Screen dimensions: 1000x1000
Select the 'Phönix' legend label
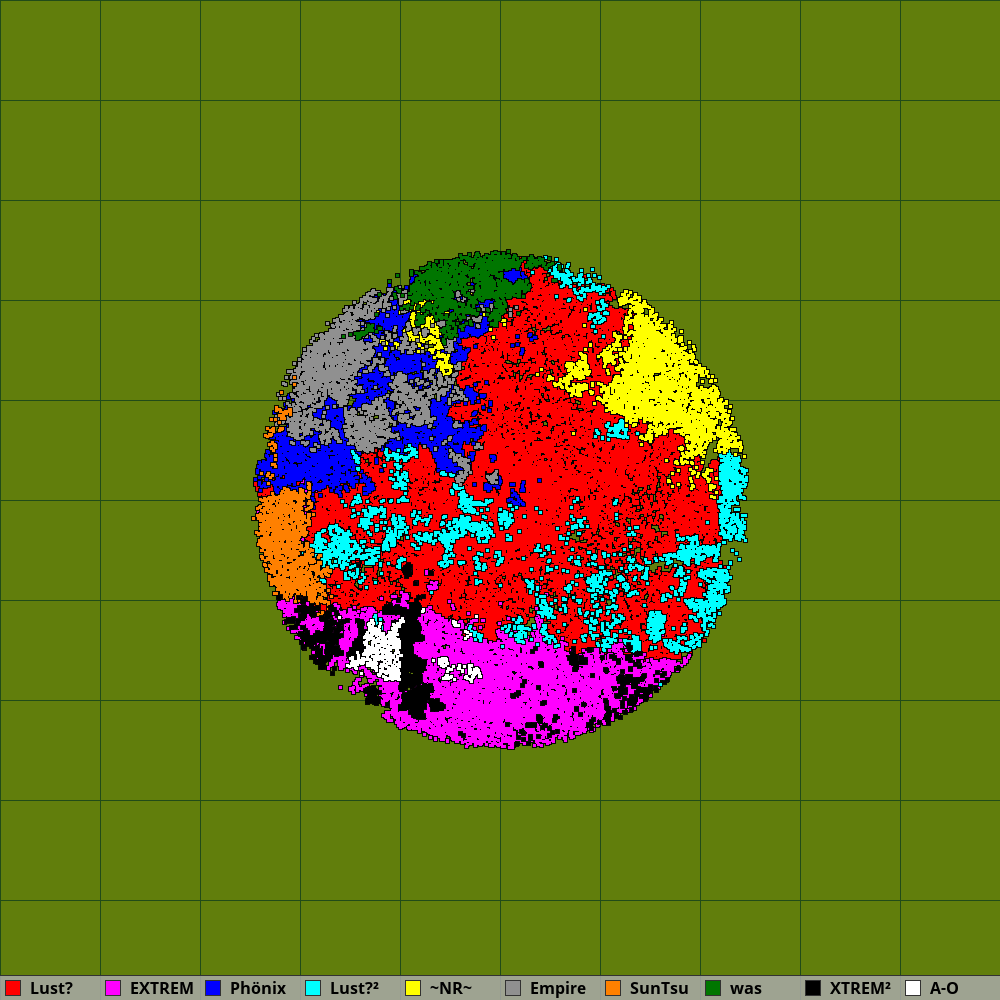click(x=258, y=988)
